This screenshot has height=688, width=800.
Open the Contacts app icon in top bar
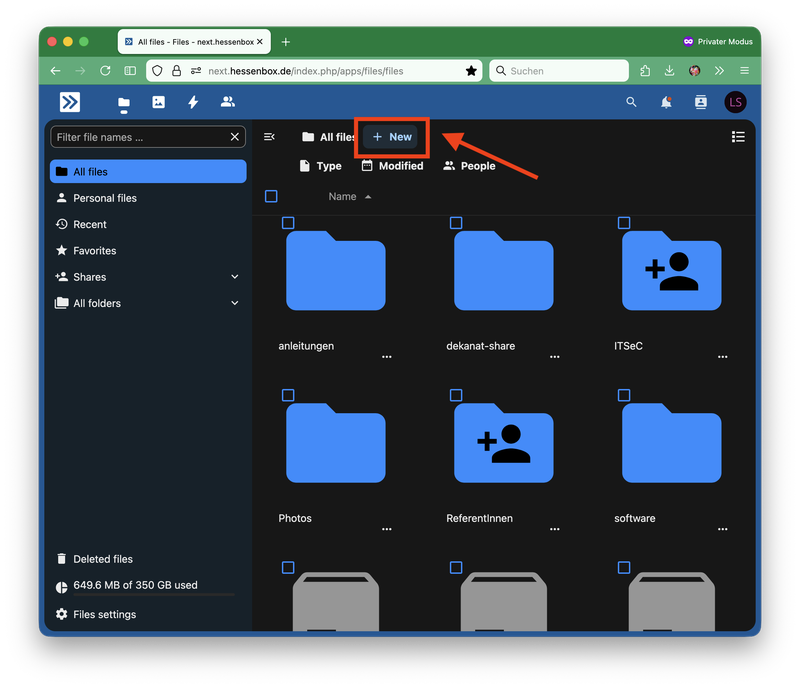228,102
